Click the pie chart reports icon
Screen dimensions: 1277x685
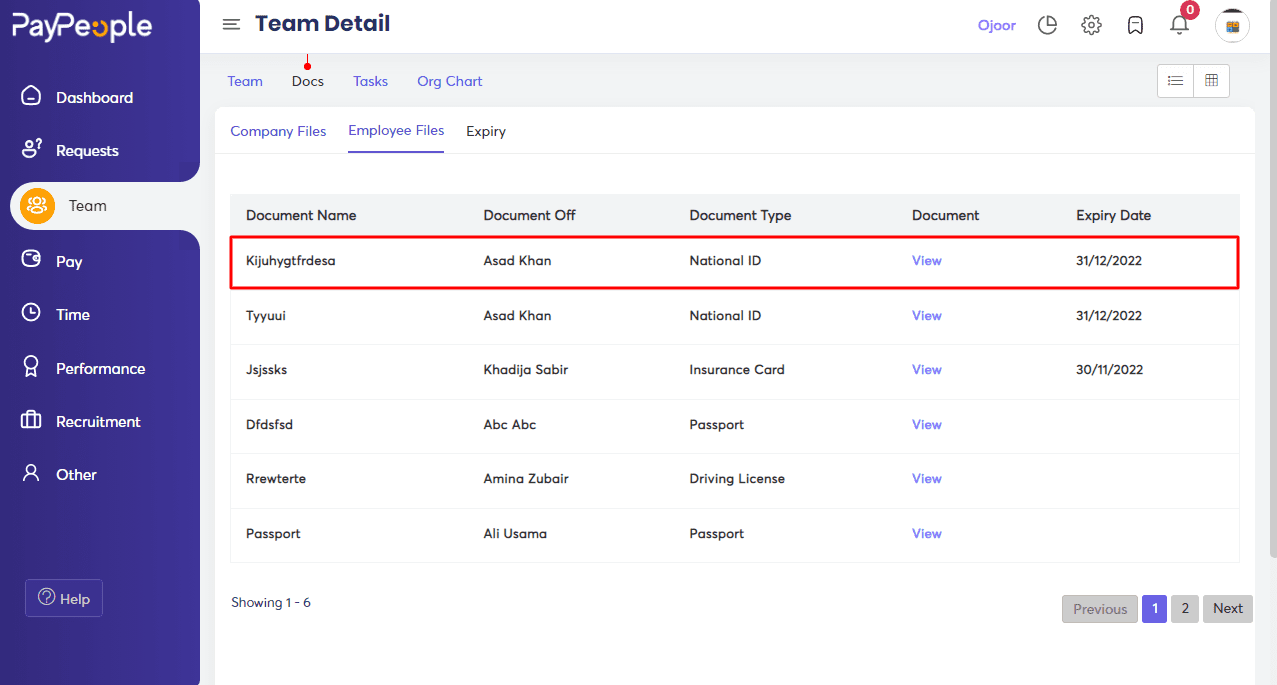pyautogui.click(x=1047, y=24)
